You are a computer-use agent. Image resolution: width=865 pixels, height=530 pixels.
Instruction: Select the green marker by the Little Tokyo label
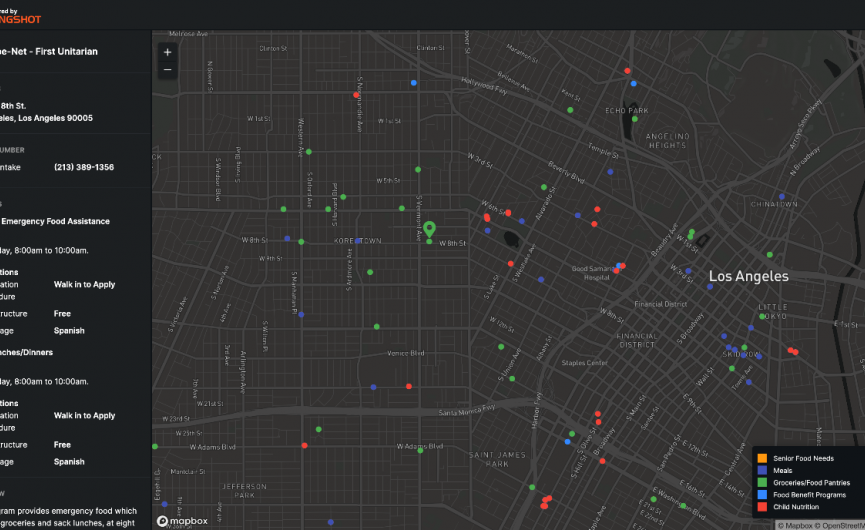[762, 317]
